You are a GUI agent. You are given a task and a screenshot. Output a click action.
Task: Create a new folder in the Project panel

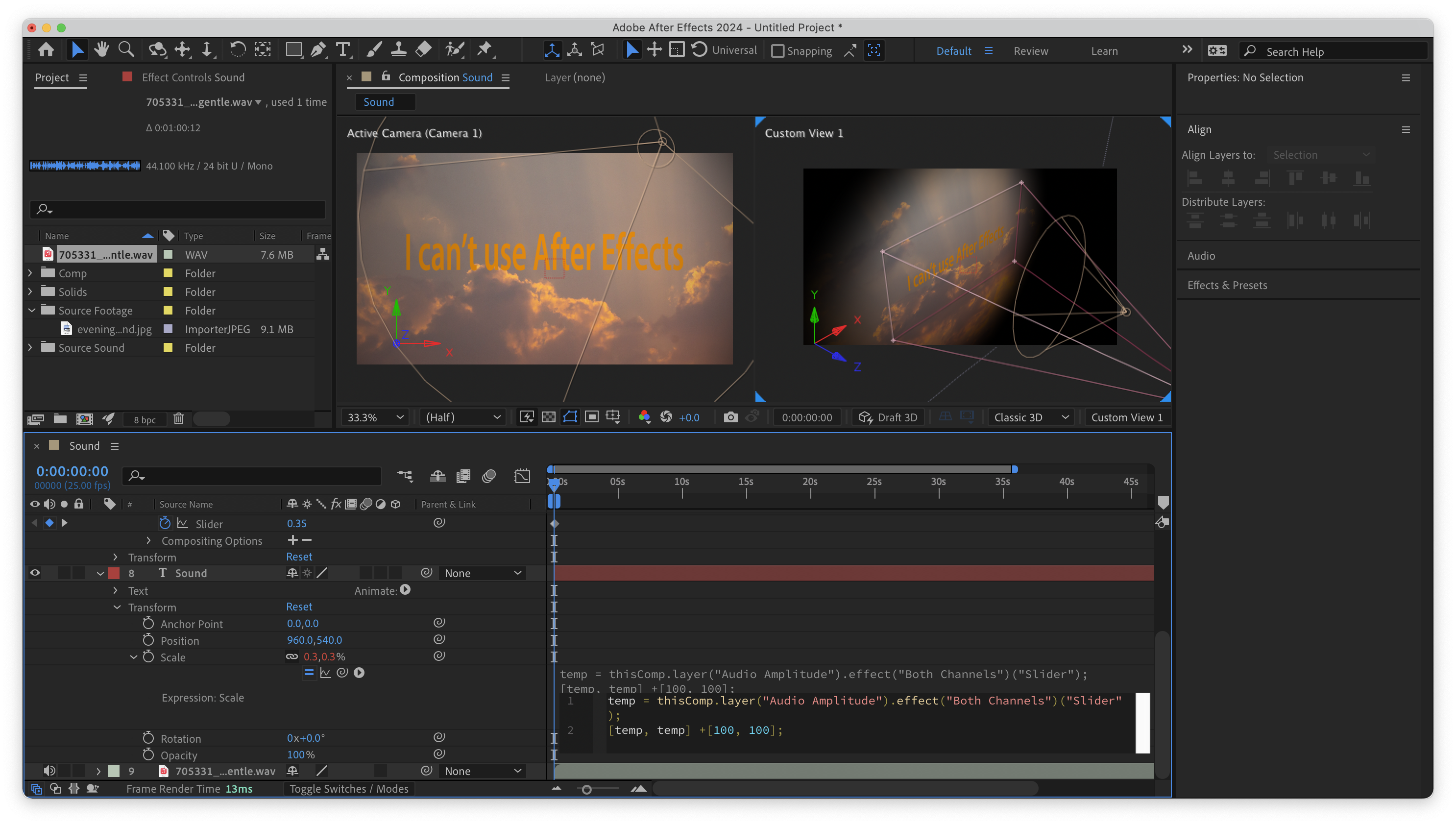pos(60,419)
